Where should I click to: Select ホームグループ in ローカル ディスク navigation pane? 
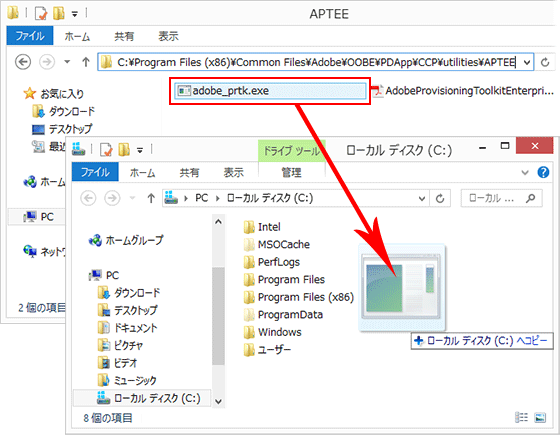[x=126, y=240]
